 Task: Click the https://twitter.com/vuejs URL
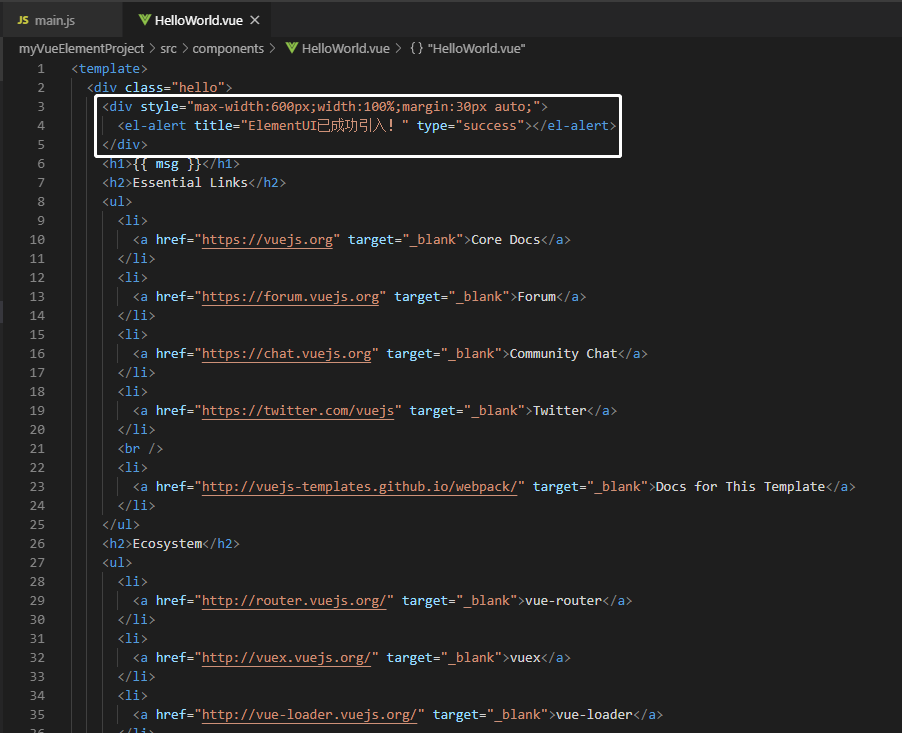298,411
